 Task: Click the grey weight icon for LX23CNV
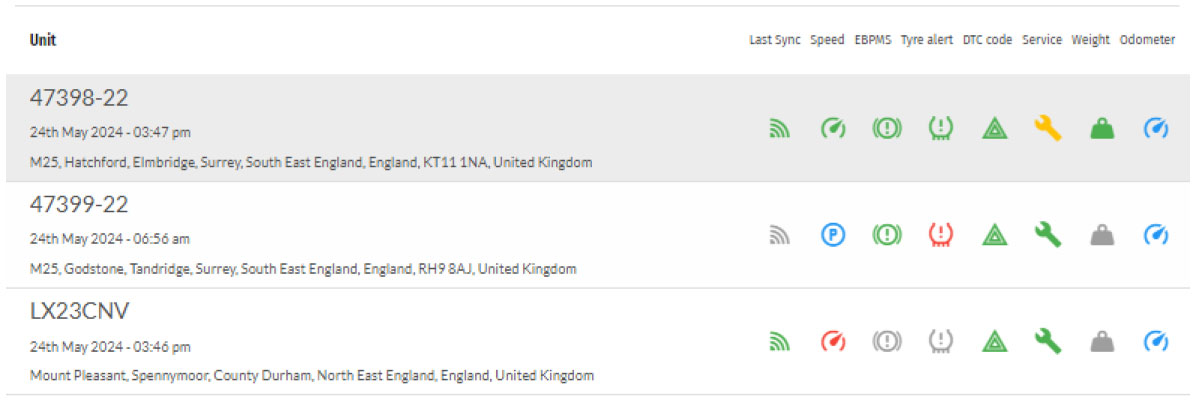pos(1101,342)
